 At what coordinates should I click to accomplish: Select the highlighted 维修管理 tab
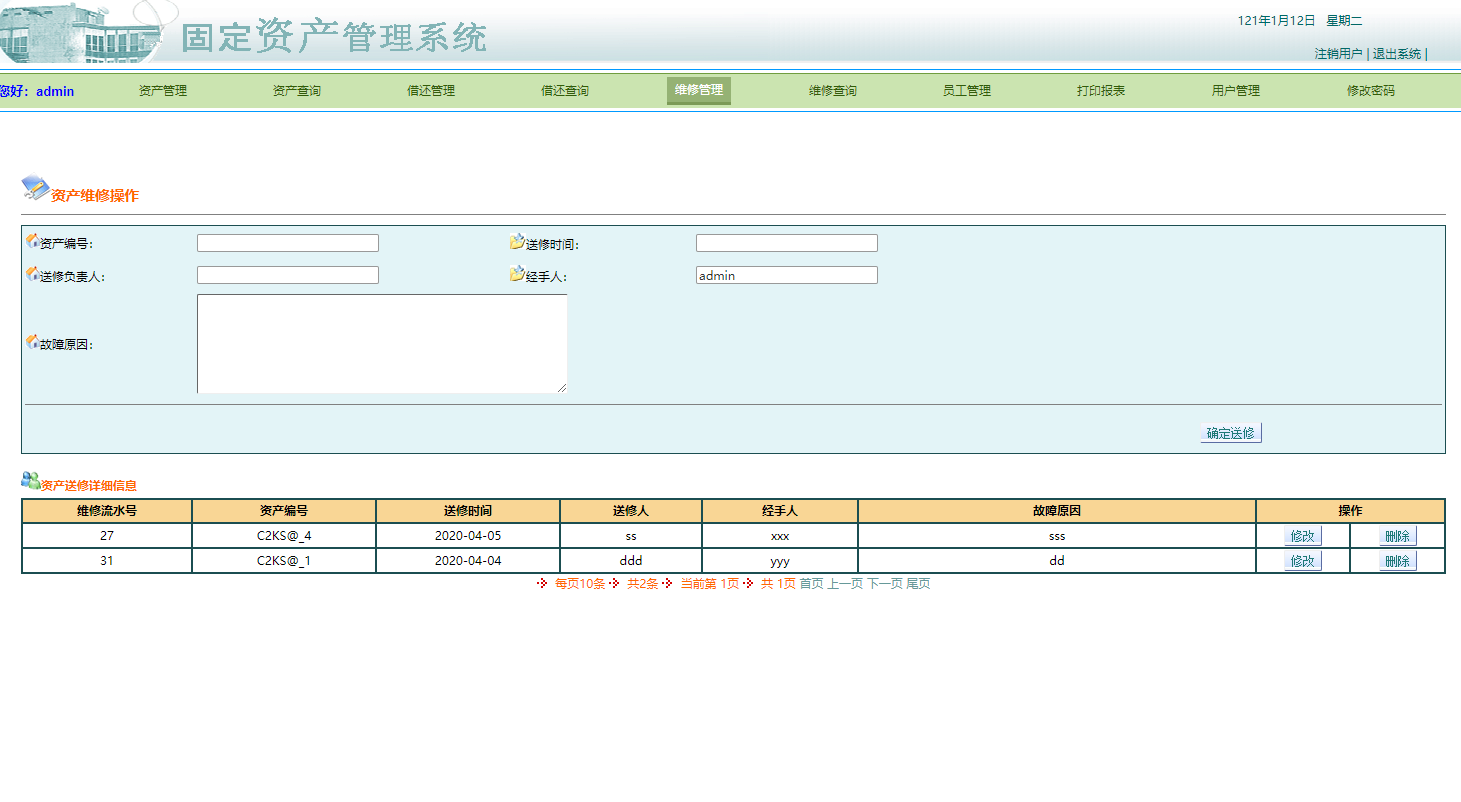[x=698, y=90]
